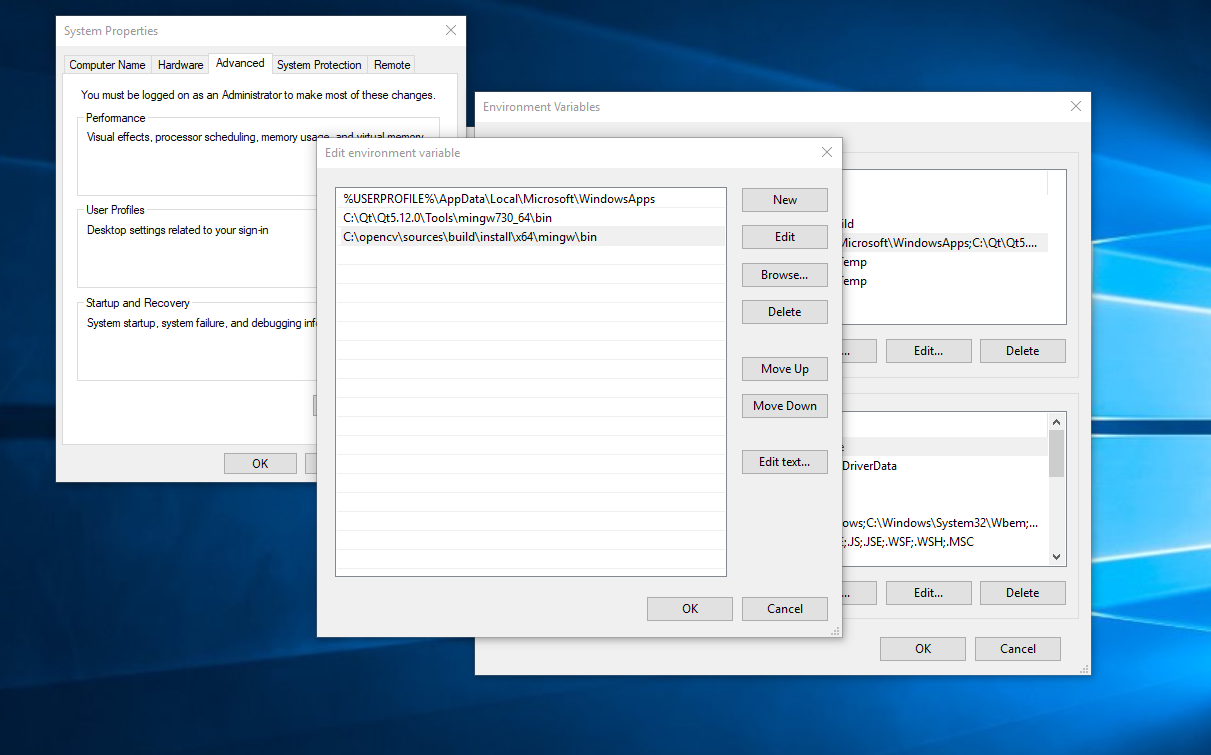Select the opencv mingw bin path entry
The image size is (1211, 755).
pos(470,237)
